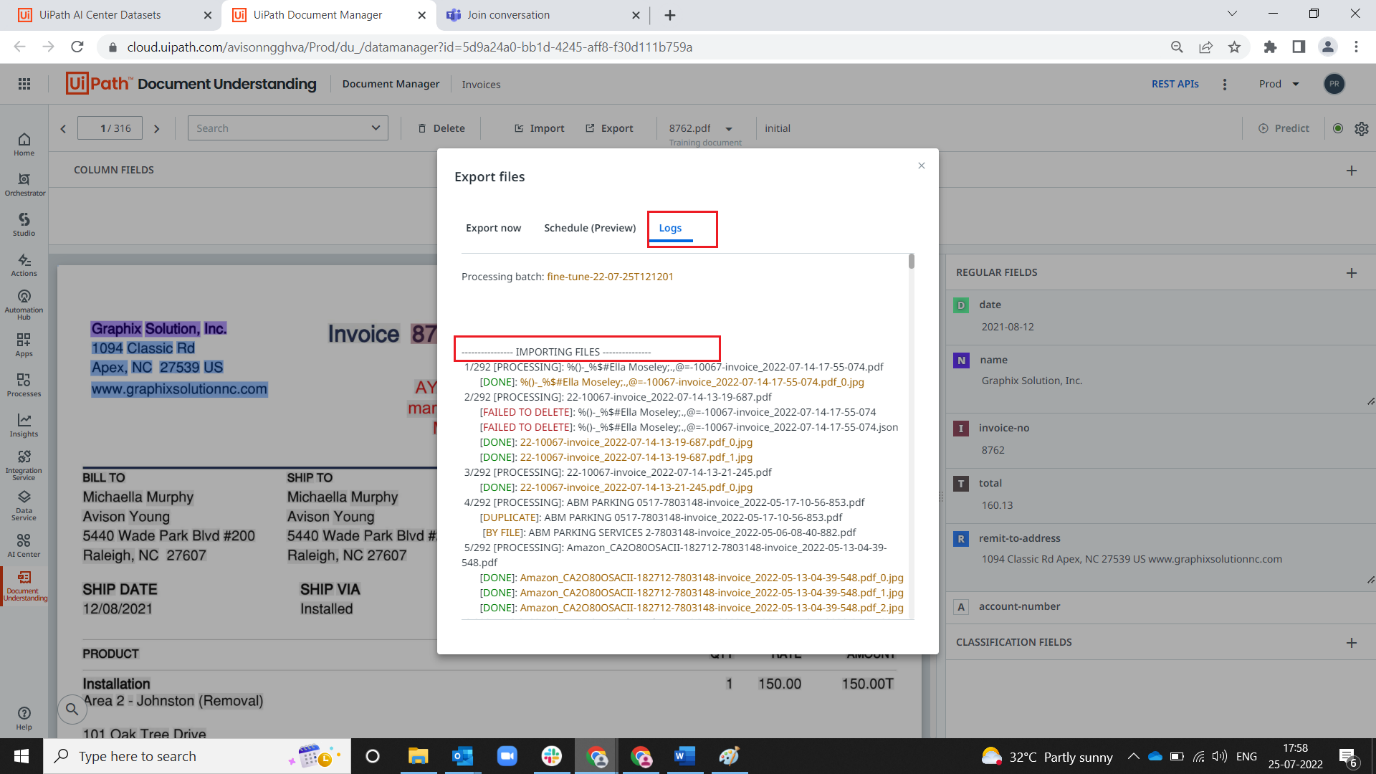Open File Explorer from the taskbar

click(418, 756)
